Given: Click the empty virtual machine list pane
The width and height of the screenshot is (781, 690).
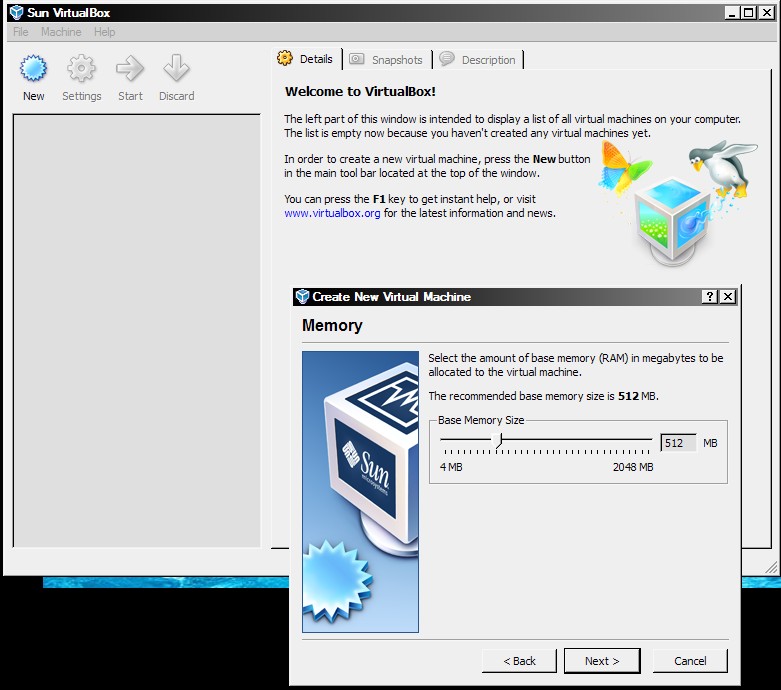Looking at the screenshot, I should click(x=136, y=331).
